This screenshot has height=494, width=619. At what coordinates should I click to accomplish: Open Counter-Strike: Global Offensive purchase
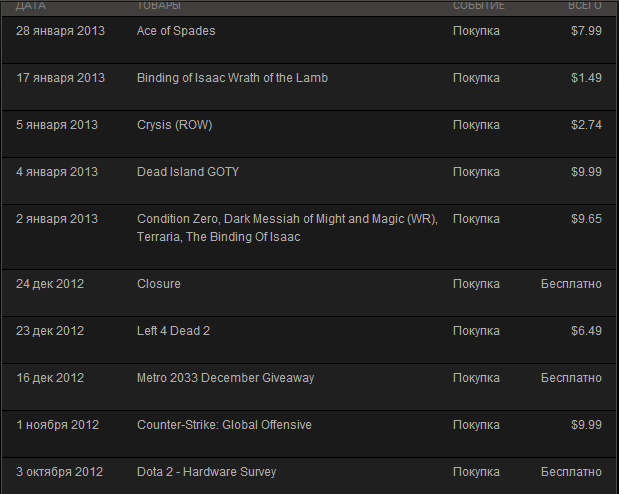pyautogui.click(x=309, y=434)
